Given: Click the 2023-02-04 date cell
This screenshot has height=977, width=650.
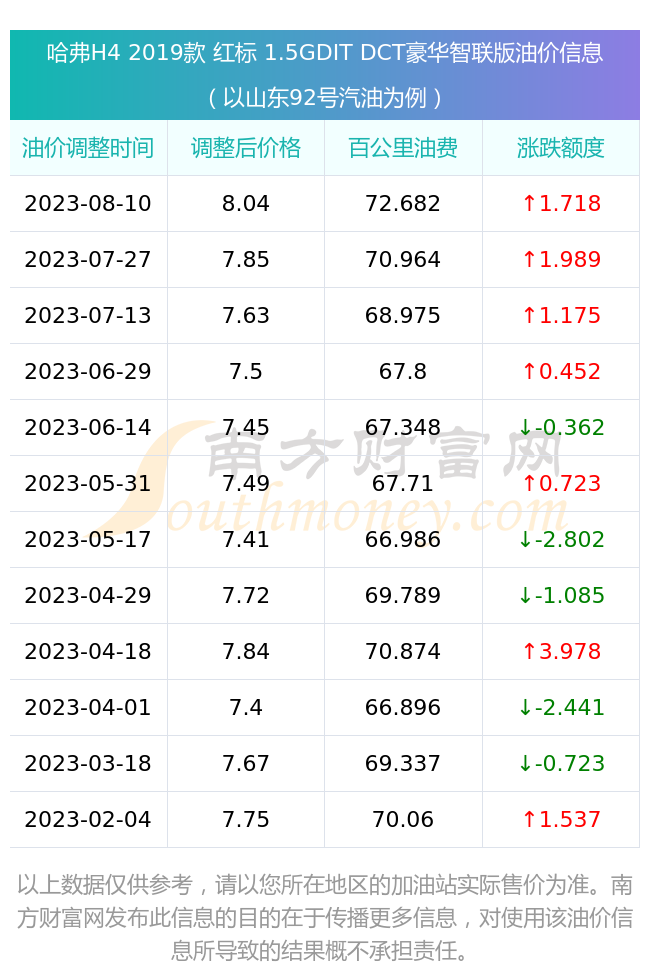Looking at the screenshot, I should (88, 820).
